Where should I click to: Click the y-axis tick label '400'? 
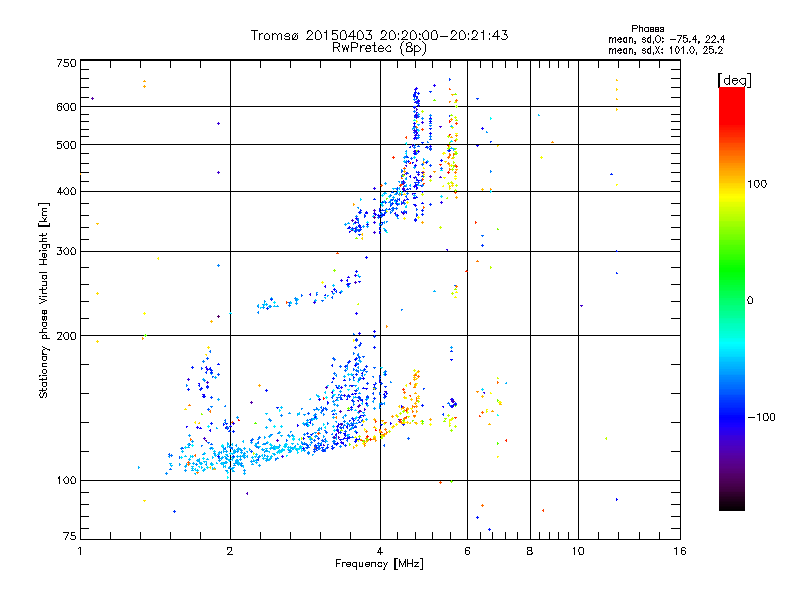pyautogui.click(x=66, y=192)
